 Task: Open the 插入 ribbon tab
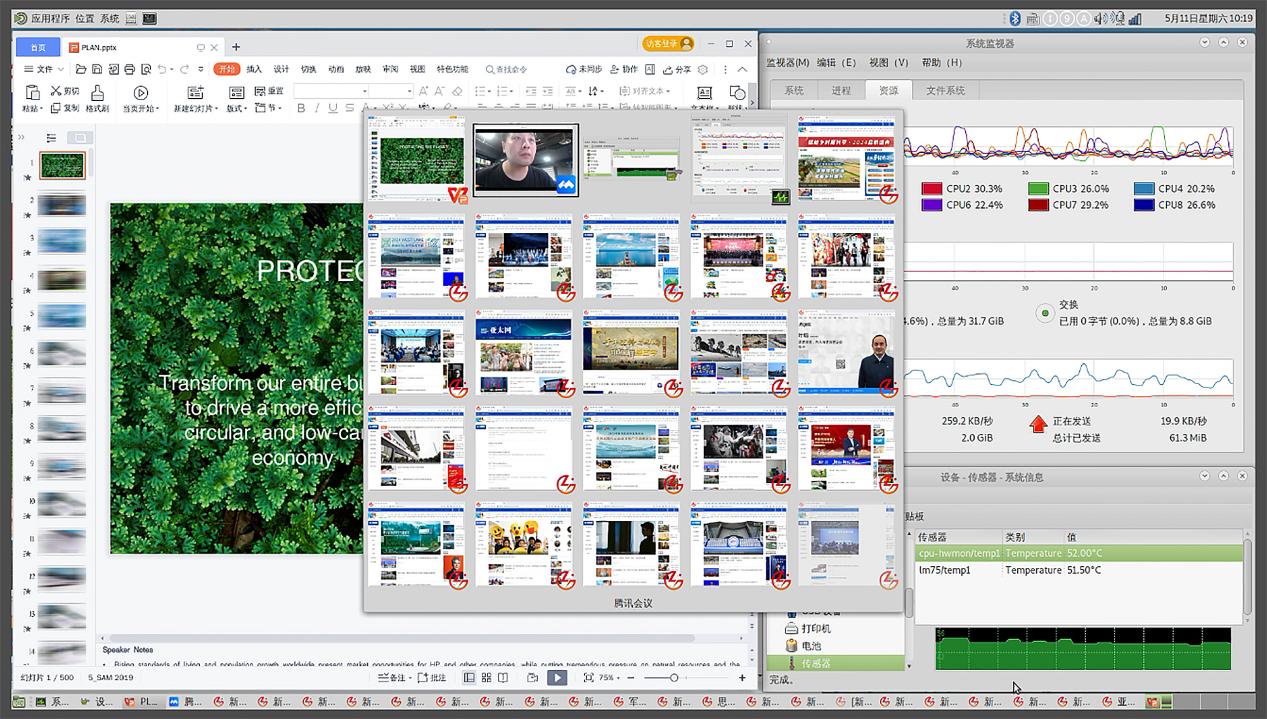pos(254,70)
